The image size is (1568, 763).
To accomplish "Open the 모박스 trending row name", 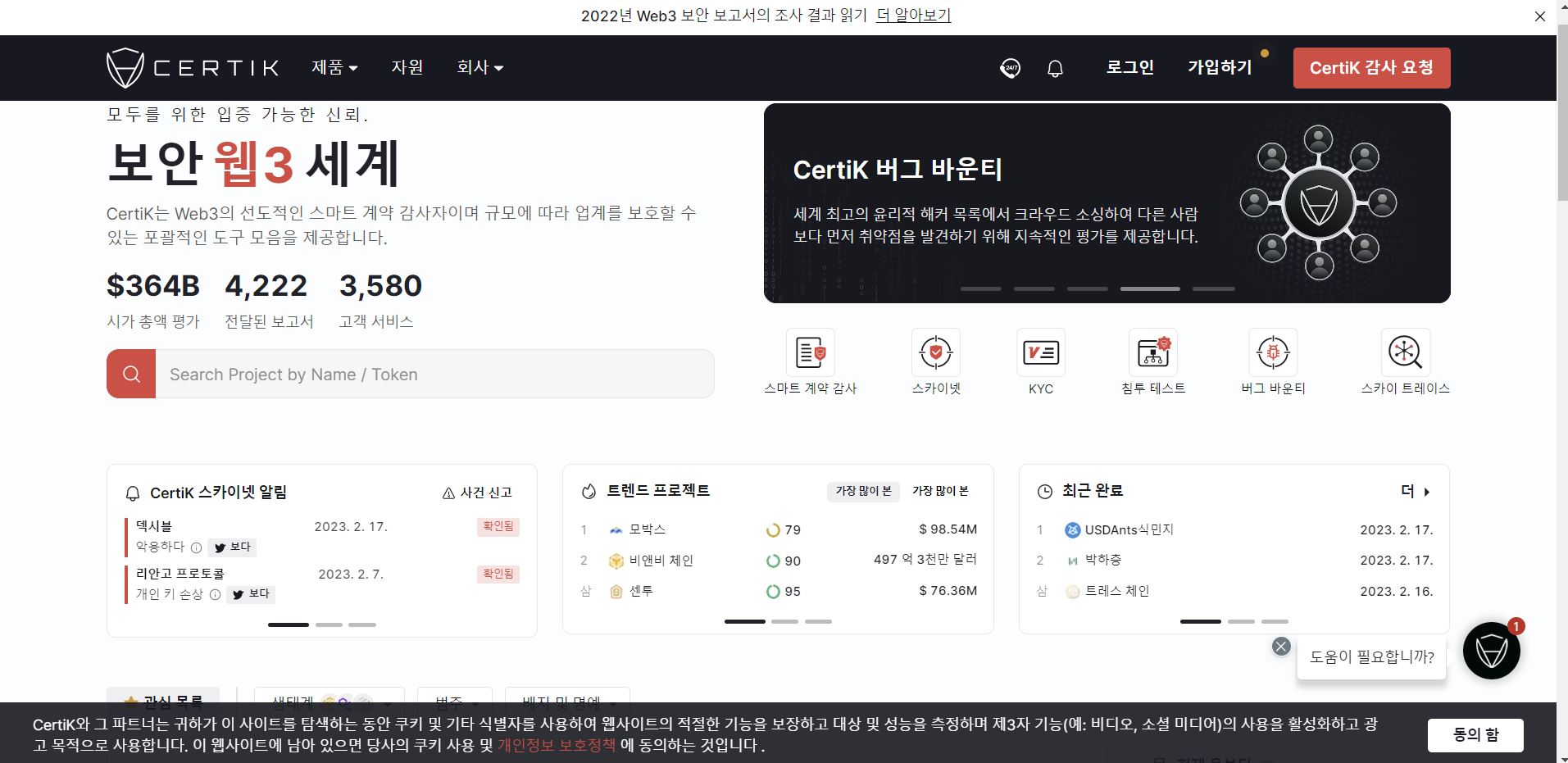I will 648,530.
